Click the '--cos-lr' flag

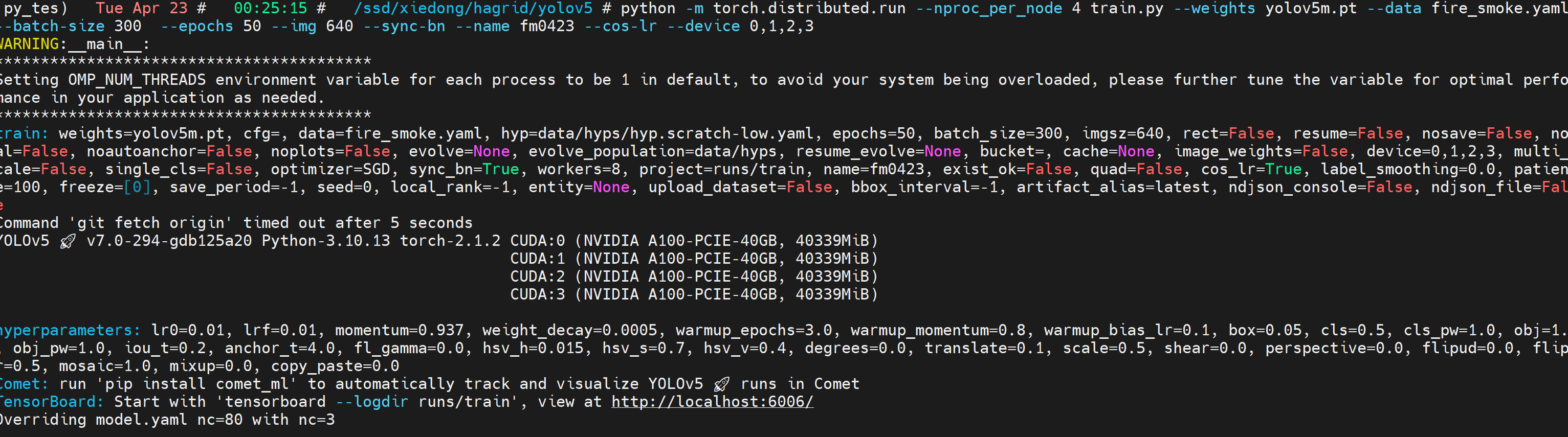click(x=620, y=26)
